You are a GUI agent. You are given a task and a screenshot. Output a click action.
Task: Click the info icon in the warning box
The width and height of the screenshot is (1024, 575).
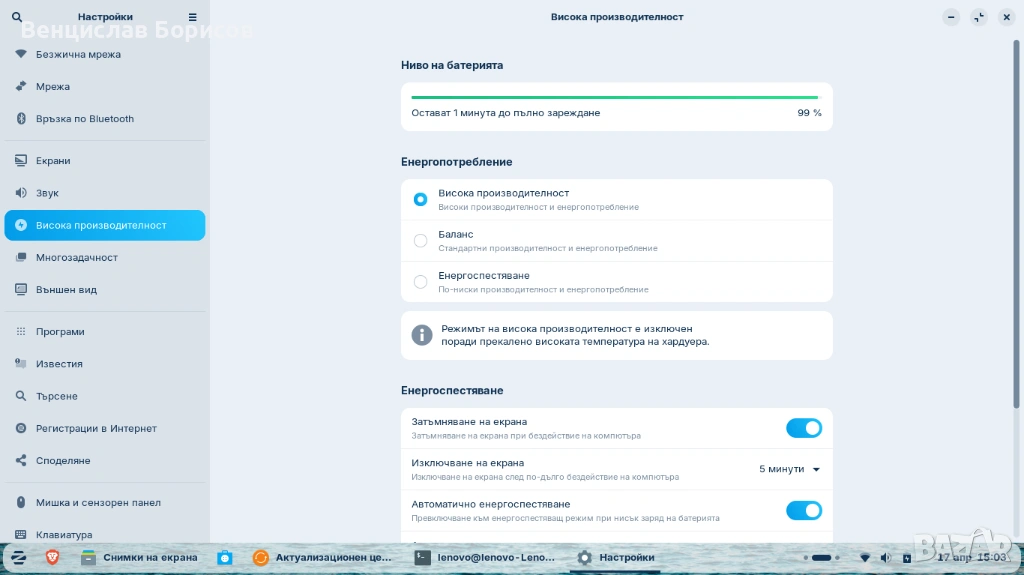pos(422,335)
